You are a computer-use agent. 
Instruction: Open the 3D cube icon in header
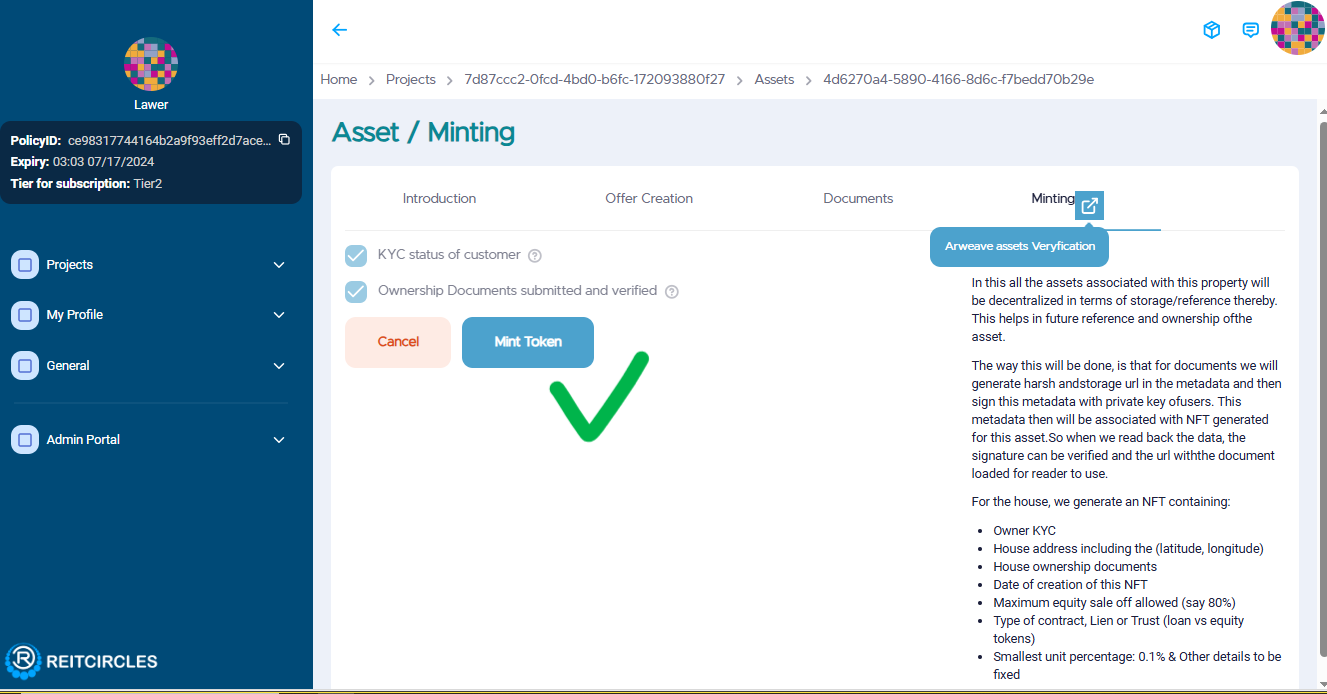[x=1211, y=30]
